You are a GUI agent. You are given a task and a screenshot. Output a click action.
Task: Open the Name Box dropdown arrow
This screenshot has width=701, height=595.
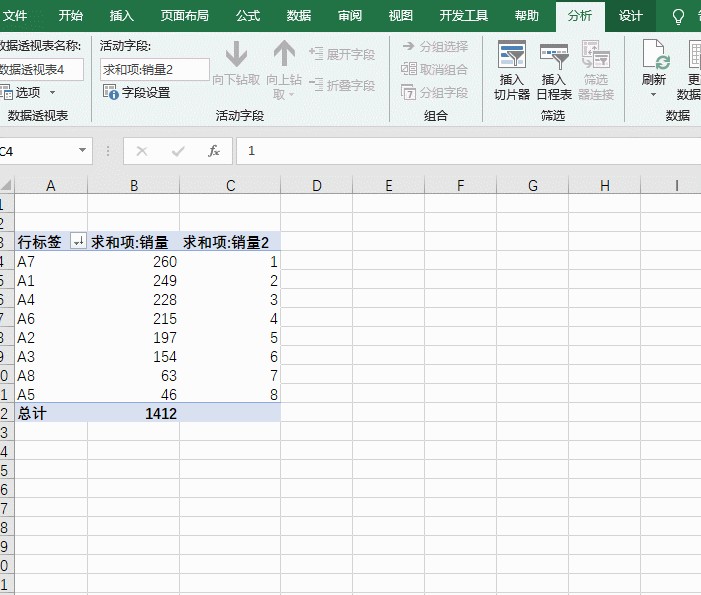pyautogui.click(x=82, y=150)
